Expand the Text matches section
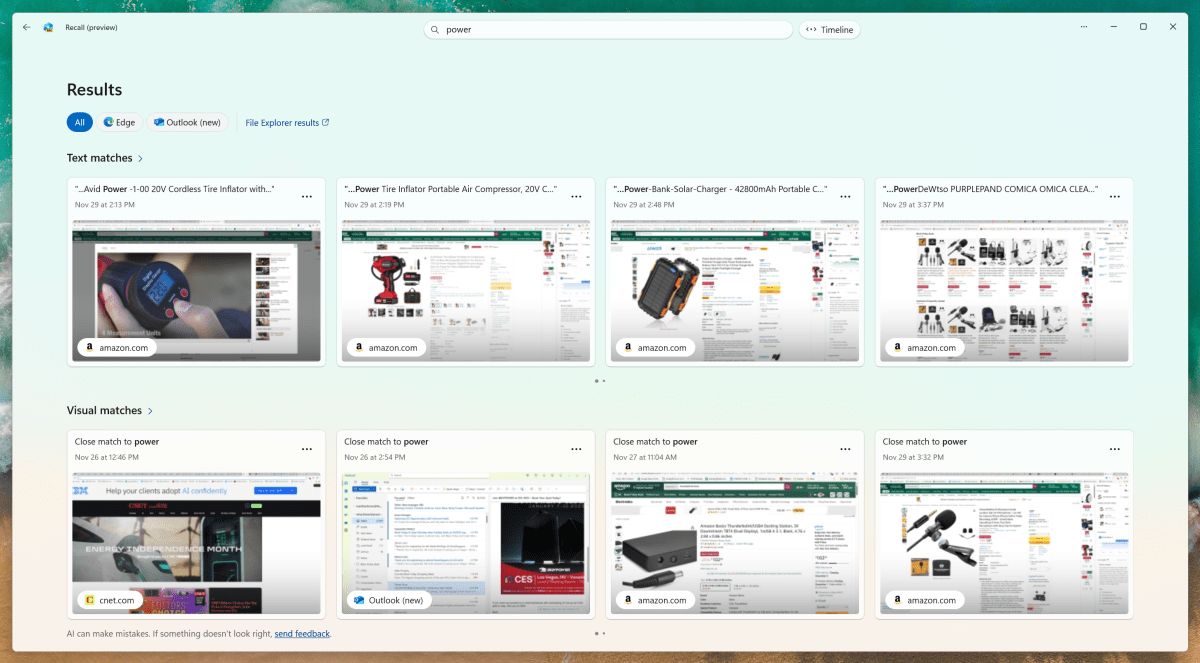1200x663 pixels. (139, 158)
